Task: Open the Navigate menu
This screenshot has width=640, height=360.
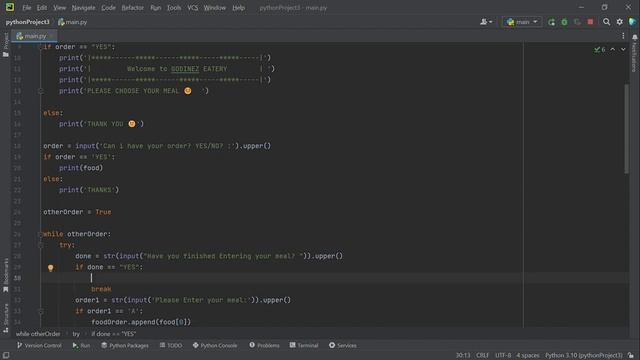Action: tap(83, 8)
